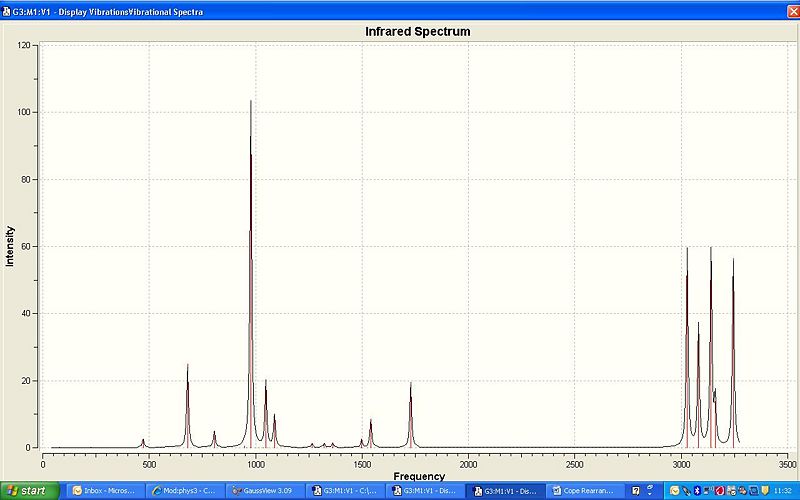
Task: Close the Vibrational Spectra window
Action: (x=793, y=11)
